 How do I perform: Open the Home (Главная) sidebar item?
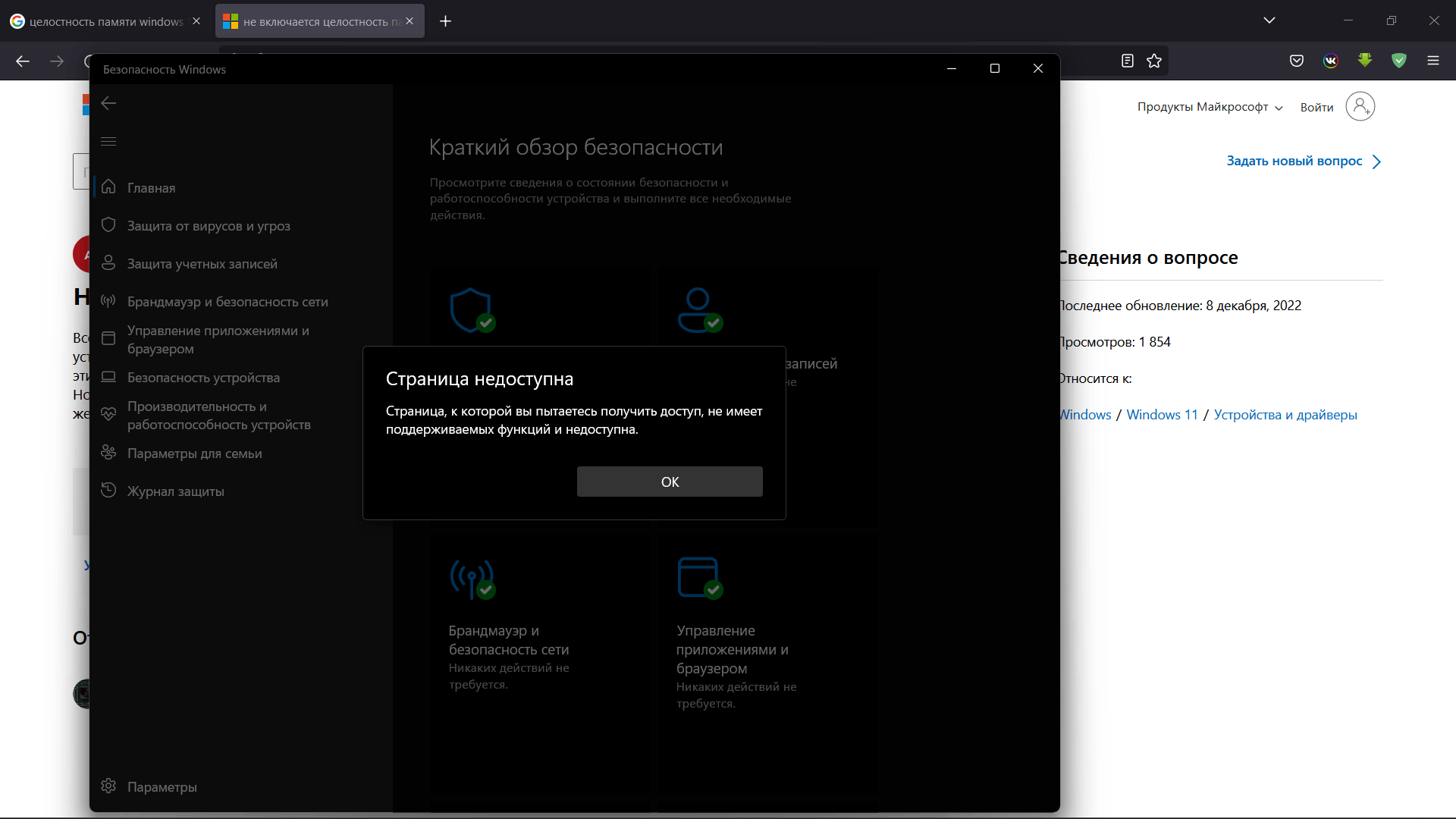point(151,187)
